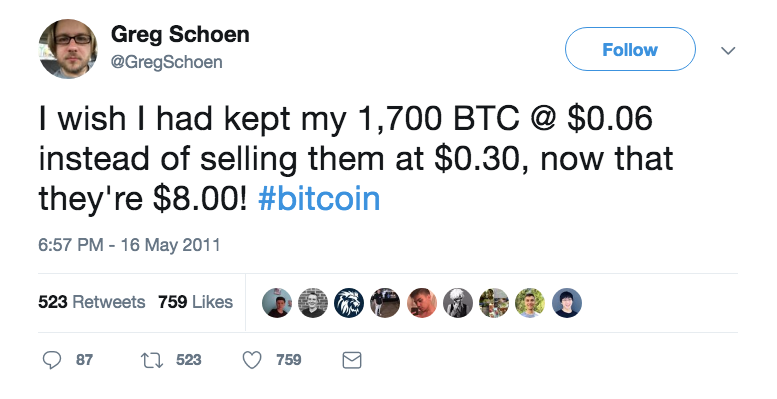Open the #bitcoin hashtag
Viewport: 777px width, 399px height.
[x=319, y=199]
